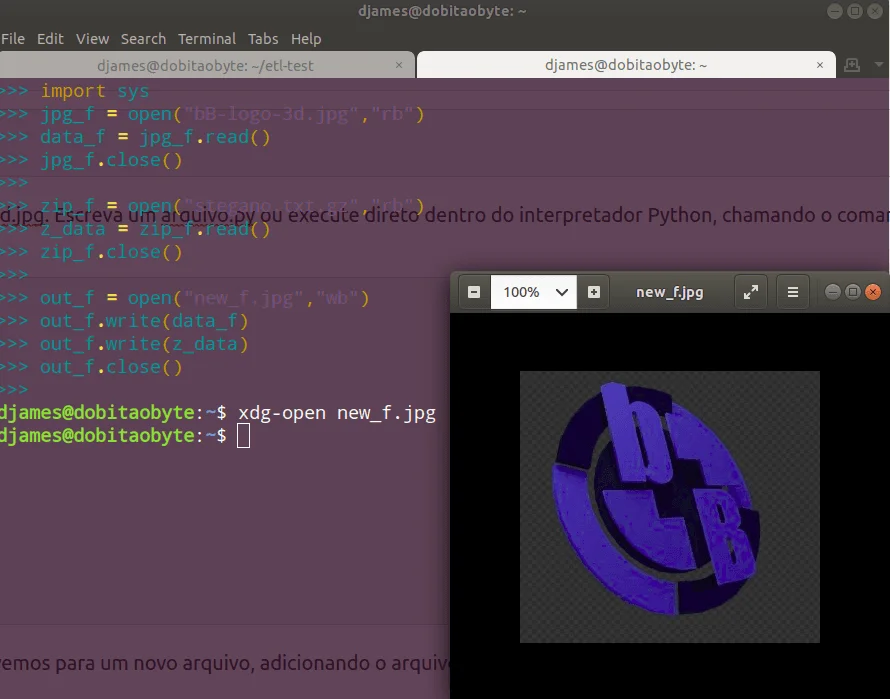Select the djames@dobitaobyte: ~ tab

(x=625, y=65)
